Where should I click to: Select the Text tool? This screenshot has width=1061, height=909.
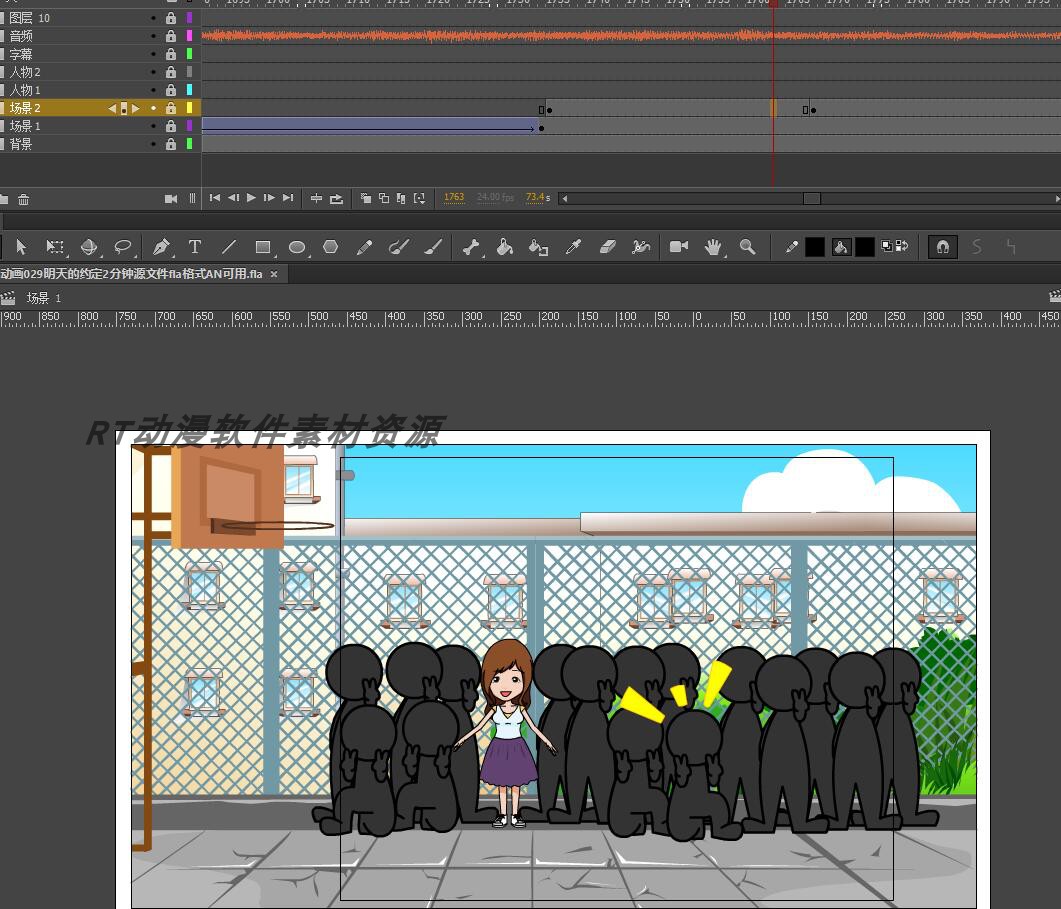[x=195, y=247]
